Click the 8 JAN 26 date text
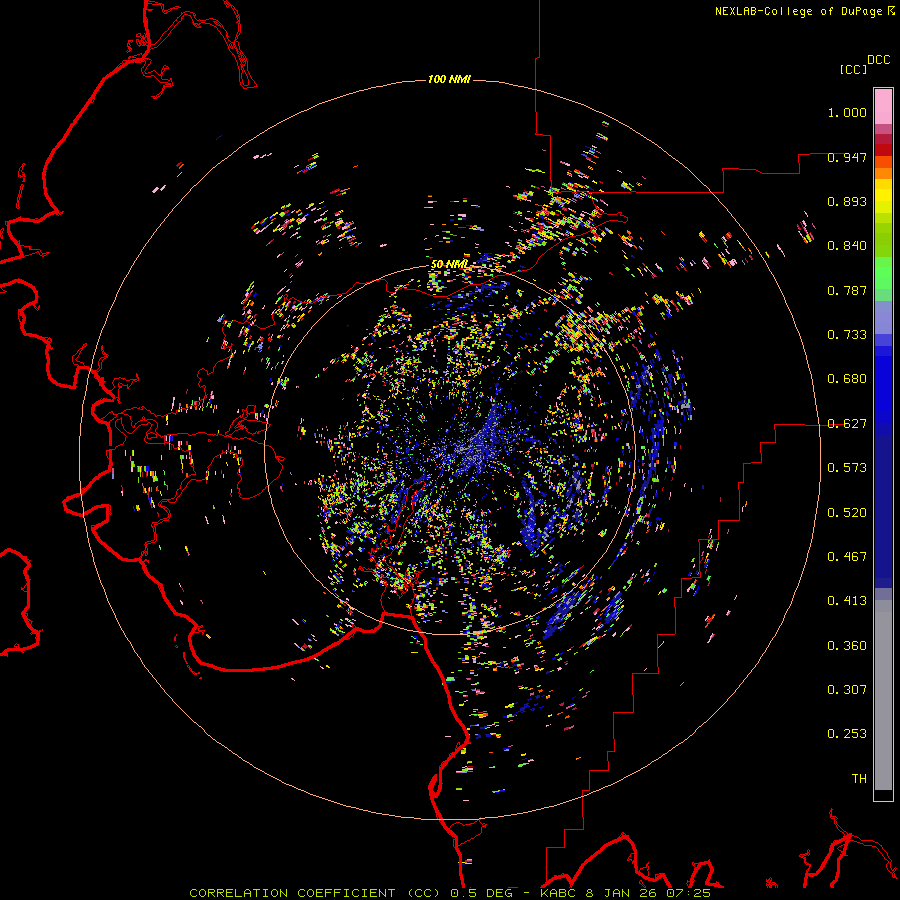 click(623, 893)
